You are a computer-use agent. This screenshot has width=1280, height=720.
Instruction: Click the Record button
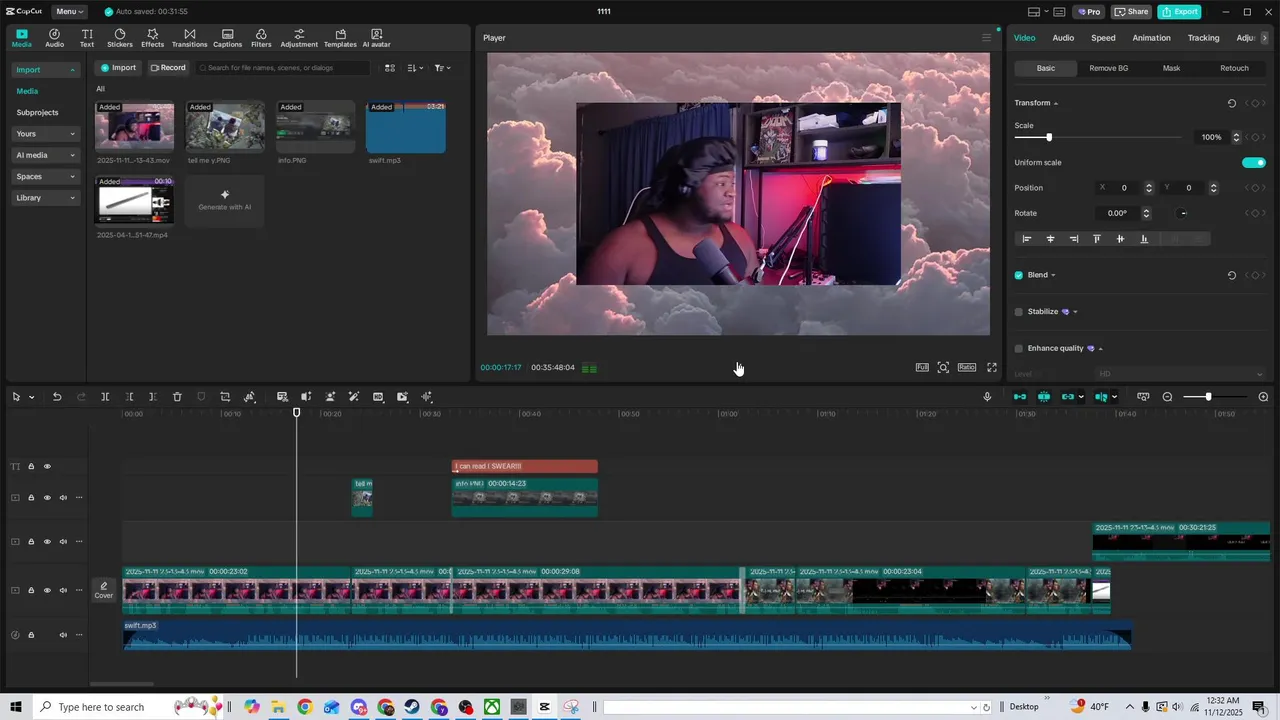[168, 68]
